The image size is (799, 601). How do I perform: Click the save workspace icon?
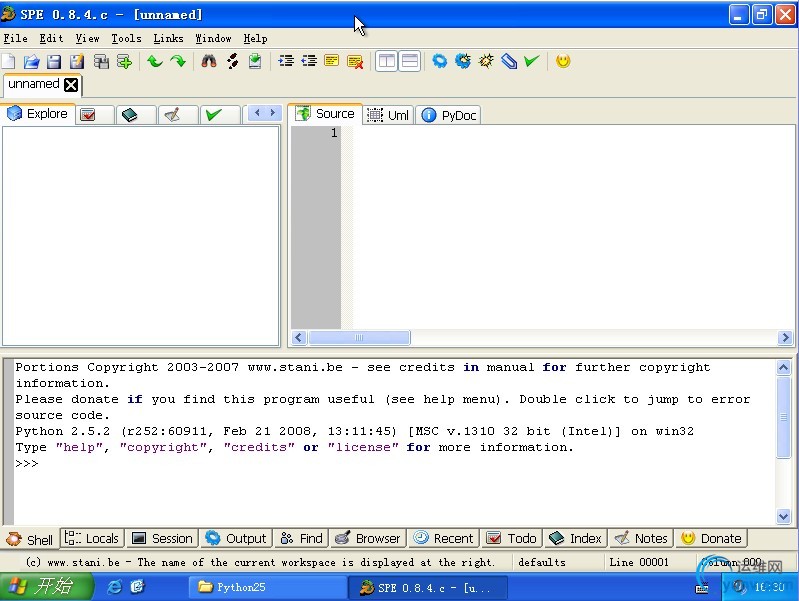[101, 62]
